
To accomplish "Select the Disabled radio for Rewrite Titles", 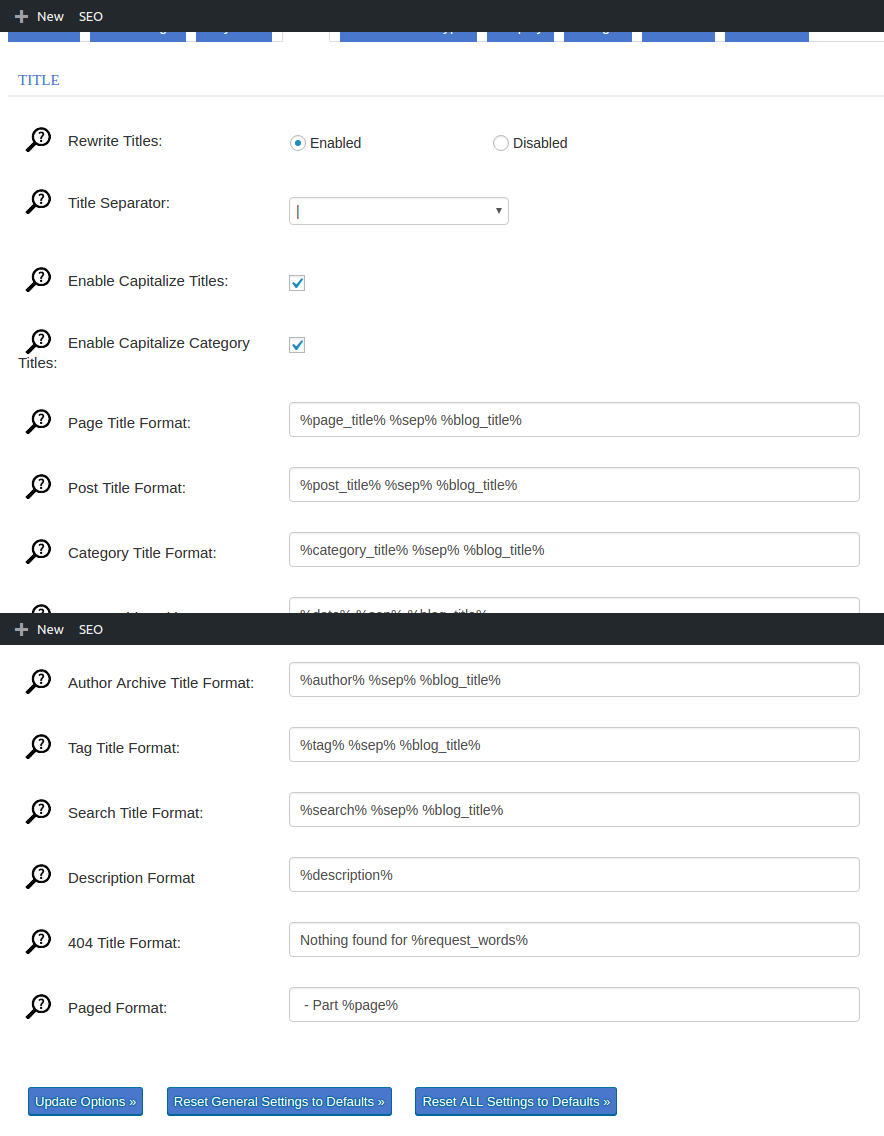I will 500,143.
